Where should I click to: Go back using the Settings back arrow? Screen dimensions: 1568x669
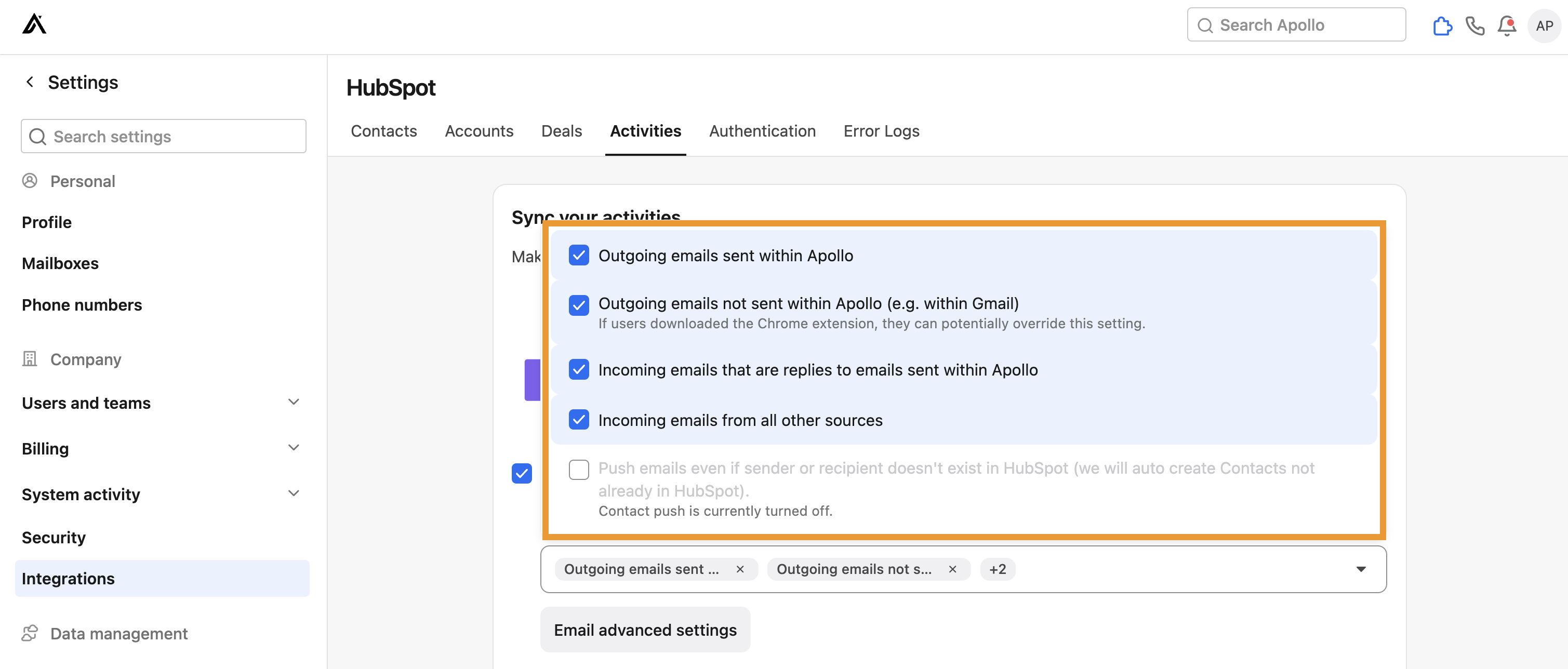pos(29,82)
